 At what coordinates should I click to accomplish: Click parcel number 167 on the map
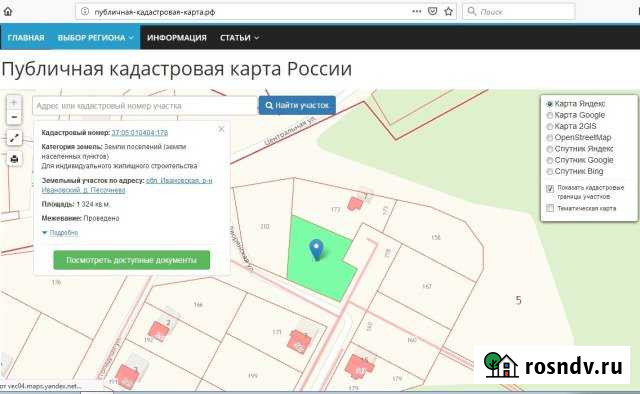[427, 286]
